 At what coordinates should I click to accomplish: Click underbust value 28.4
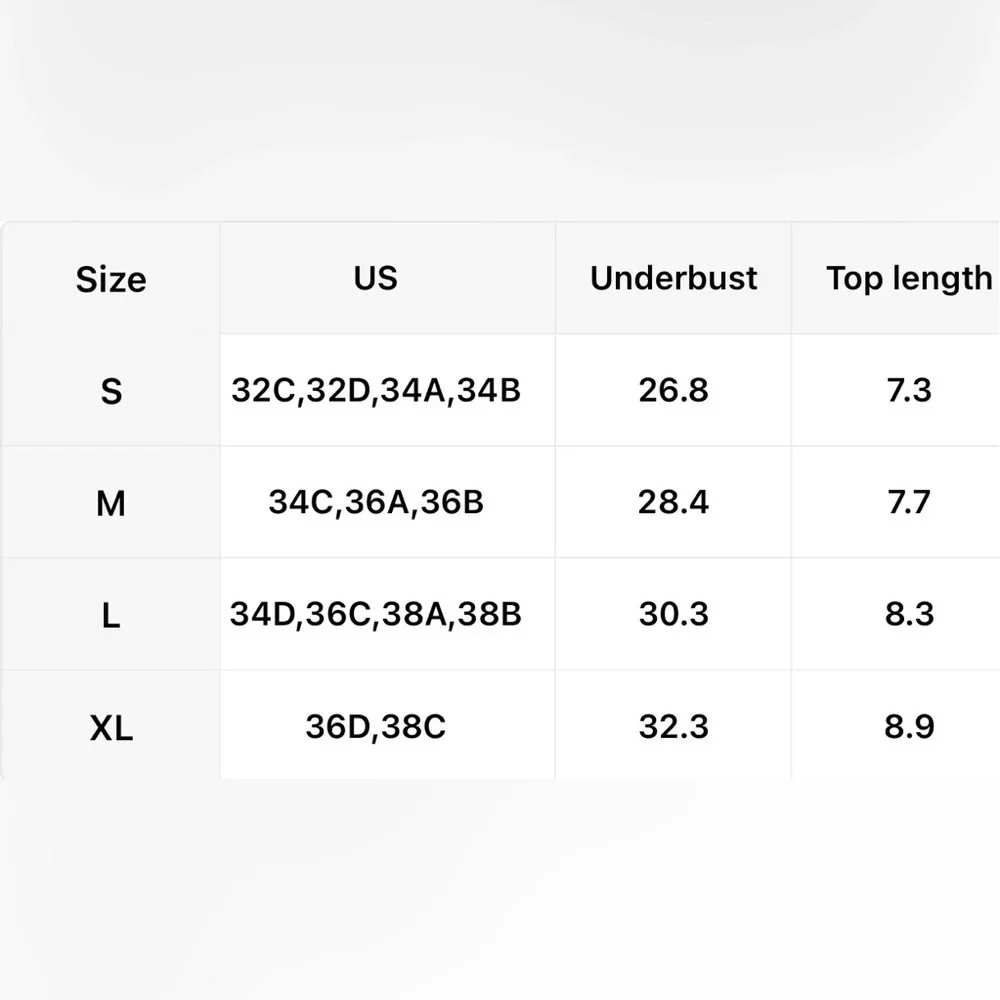[x=673, y=503]
